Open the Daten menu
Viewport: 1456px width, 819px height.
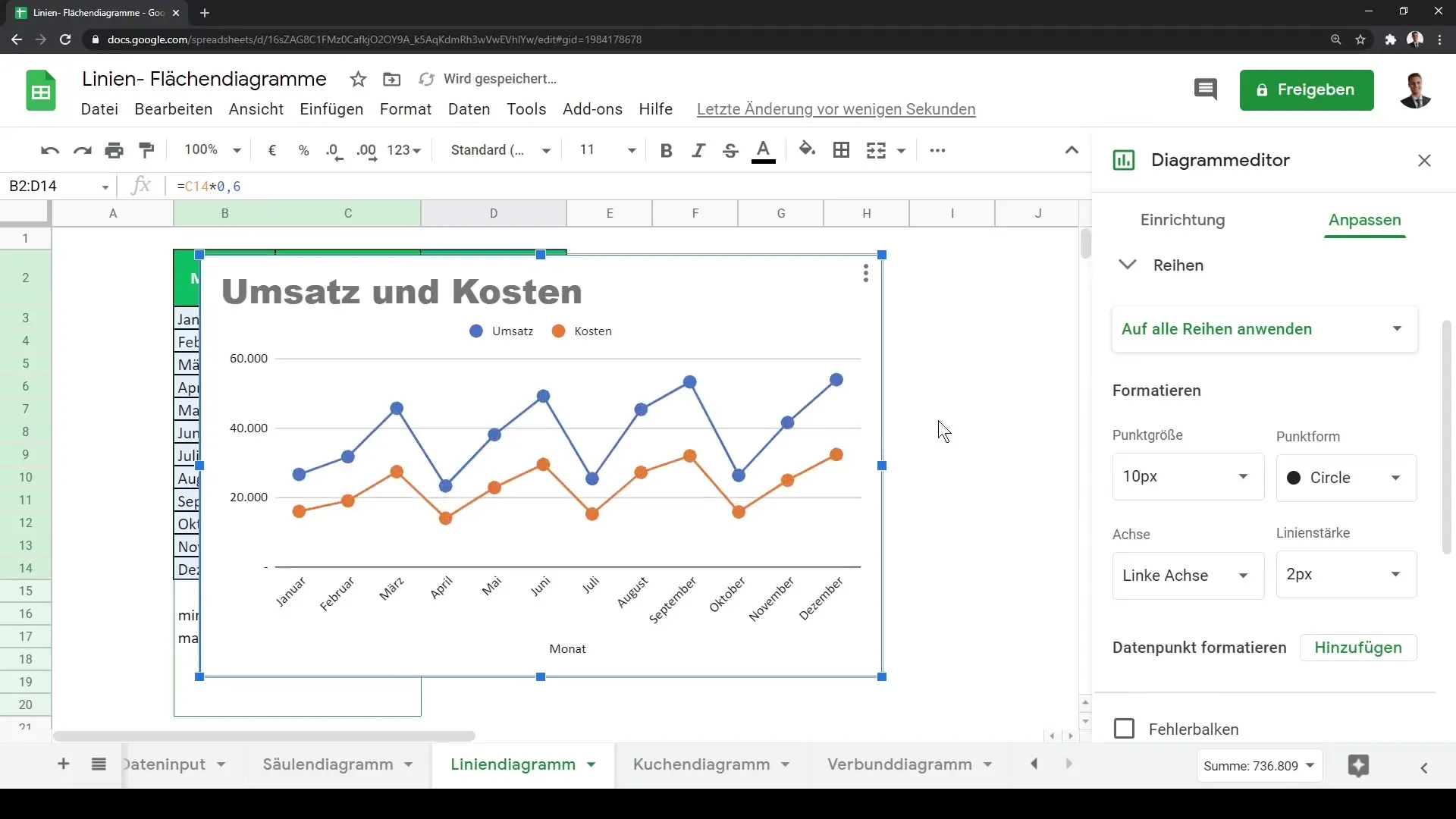469,109
